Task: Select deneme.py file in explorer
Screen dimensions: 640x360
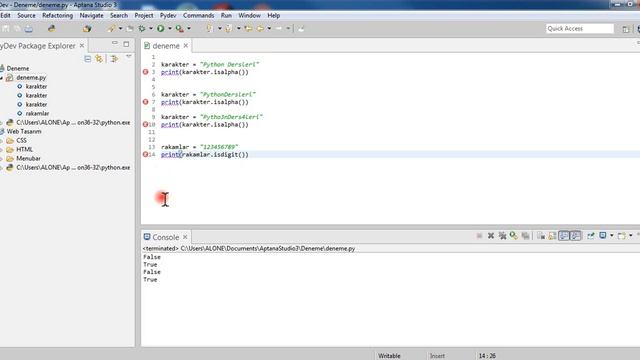Action: pos(31,78)
